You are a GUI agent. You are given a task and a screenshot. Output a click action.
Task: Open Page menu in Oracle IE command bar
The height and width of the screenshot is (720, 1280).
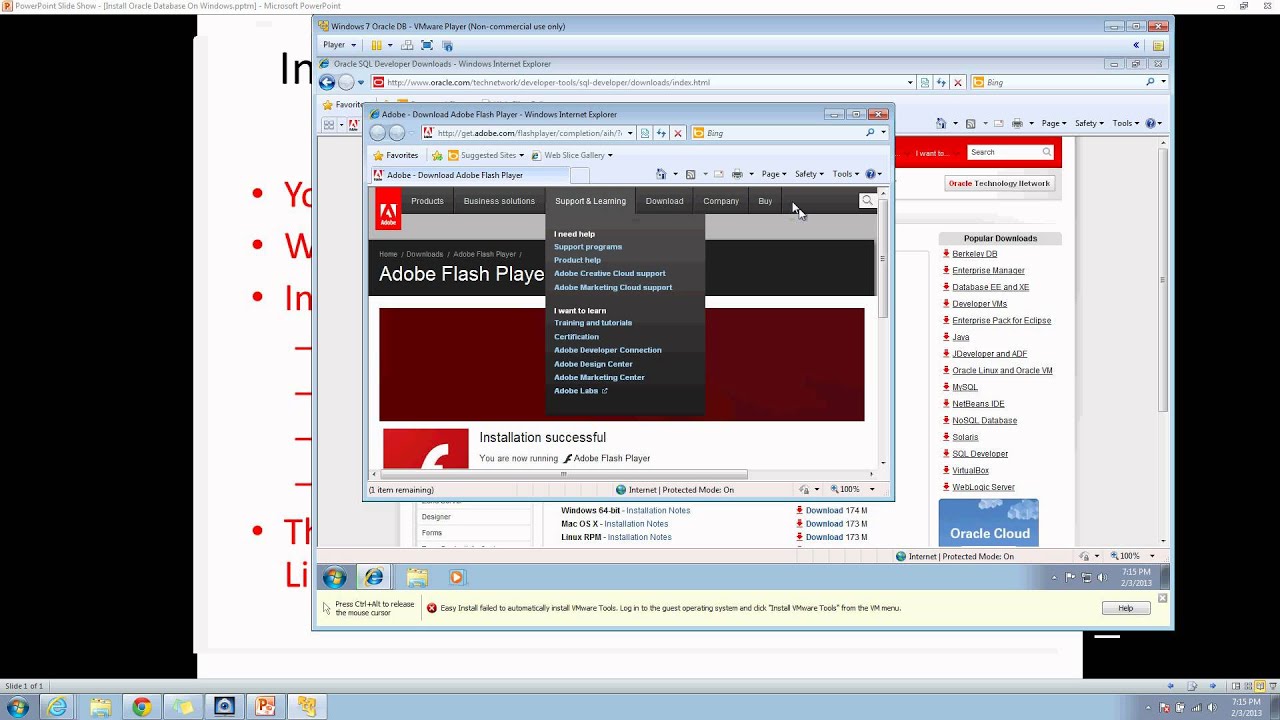tap(1054, 123)
